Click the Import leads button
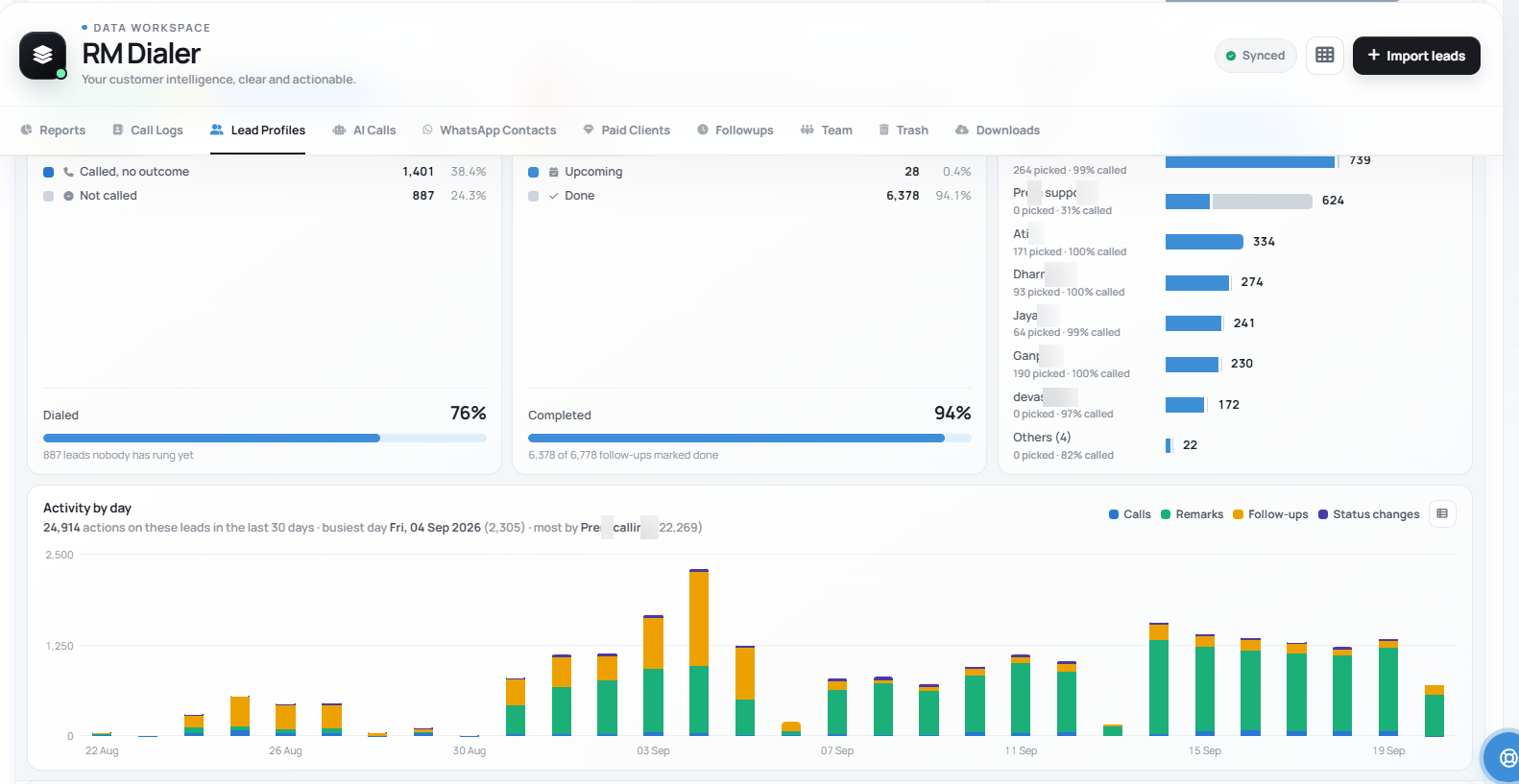The width and height of the screenshot is (1519, 784). pyautogui.click(x=1416, y=56)
